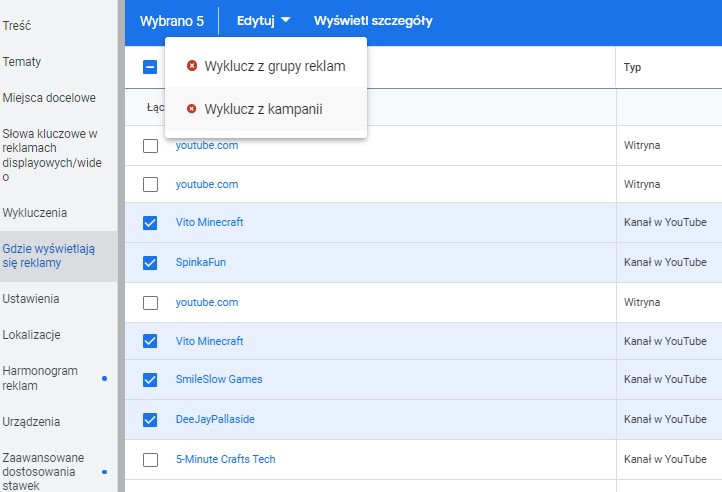Open the DeeJayPallaside channel link

click(x=215, y=419)
